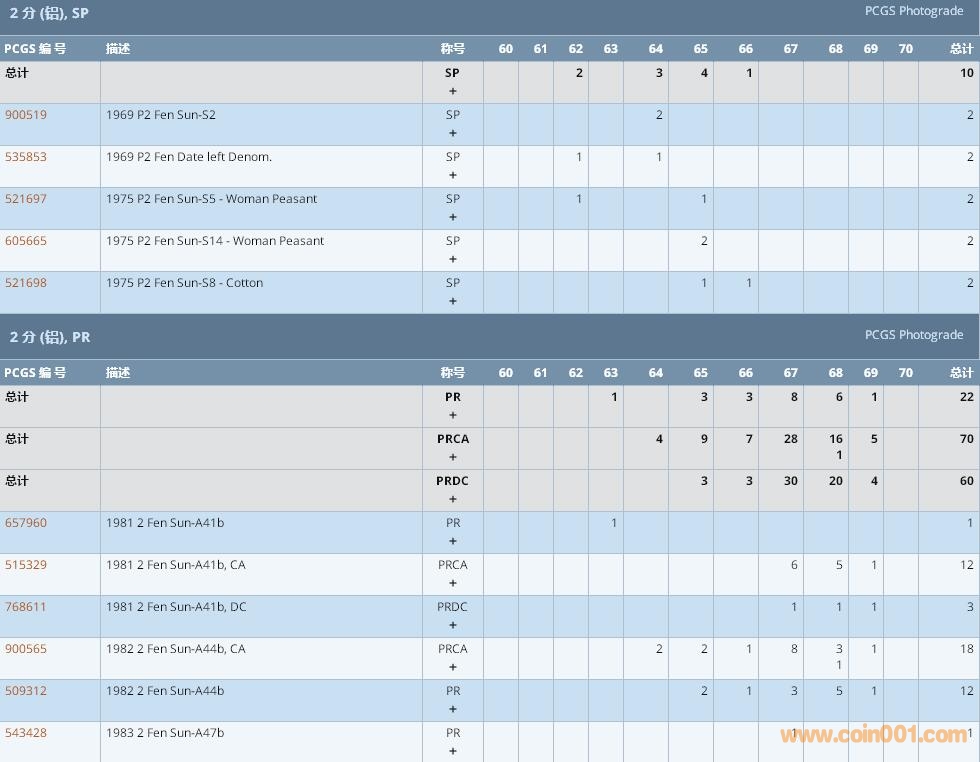The height and width of the screenshot is (762, 980).
Task: Open PCGS Photograde in PR section header
Action: (x=914, y=335)
